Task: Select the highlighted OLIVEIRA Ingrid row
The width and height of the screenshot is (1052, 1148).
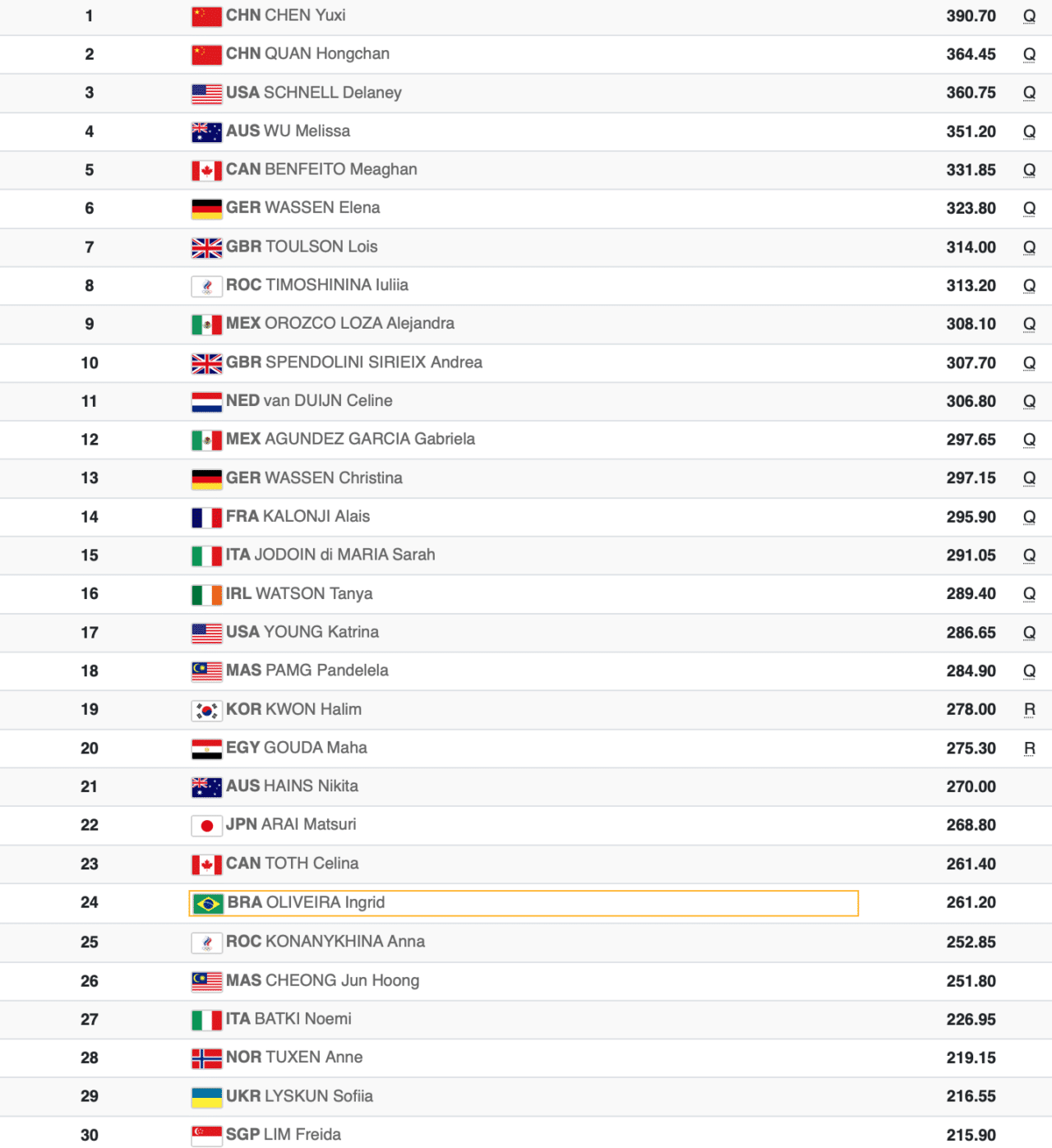Action: click(x=524, y=903)
